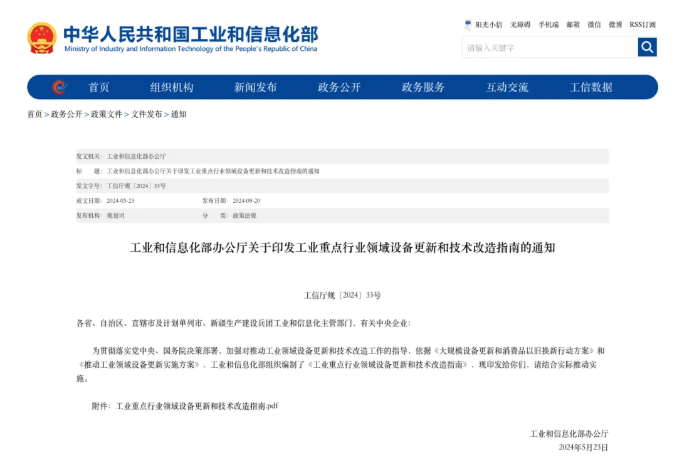Click the 发布机构 value 规划司
This screenshot has width=681, height=475.
click(116, 215)
